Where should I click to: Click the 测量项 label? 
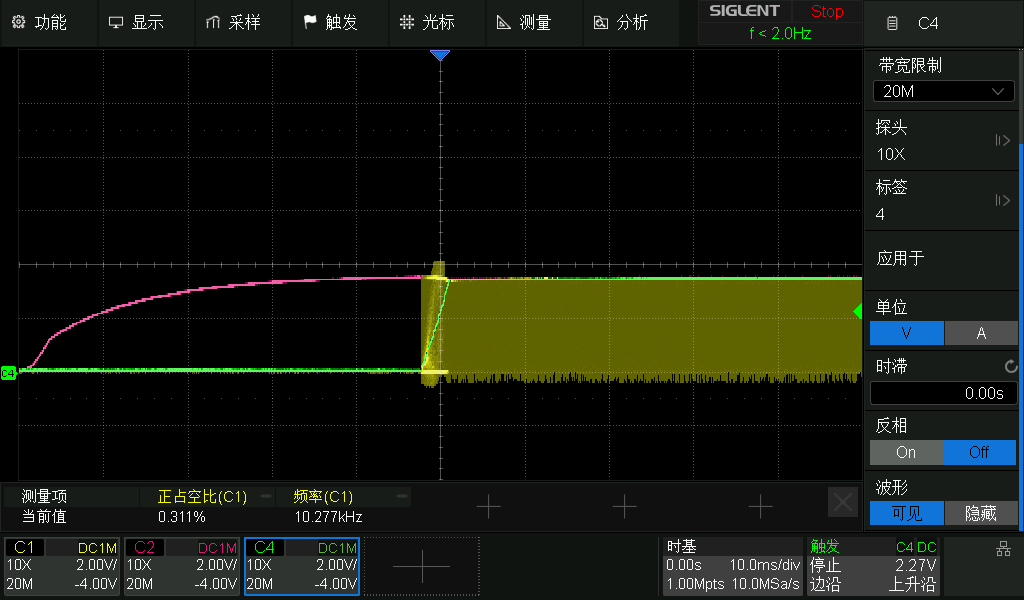coord(44,496)
